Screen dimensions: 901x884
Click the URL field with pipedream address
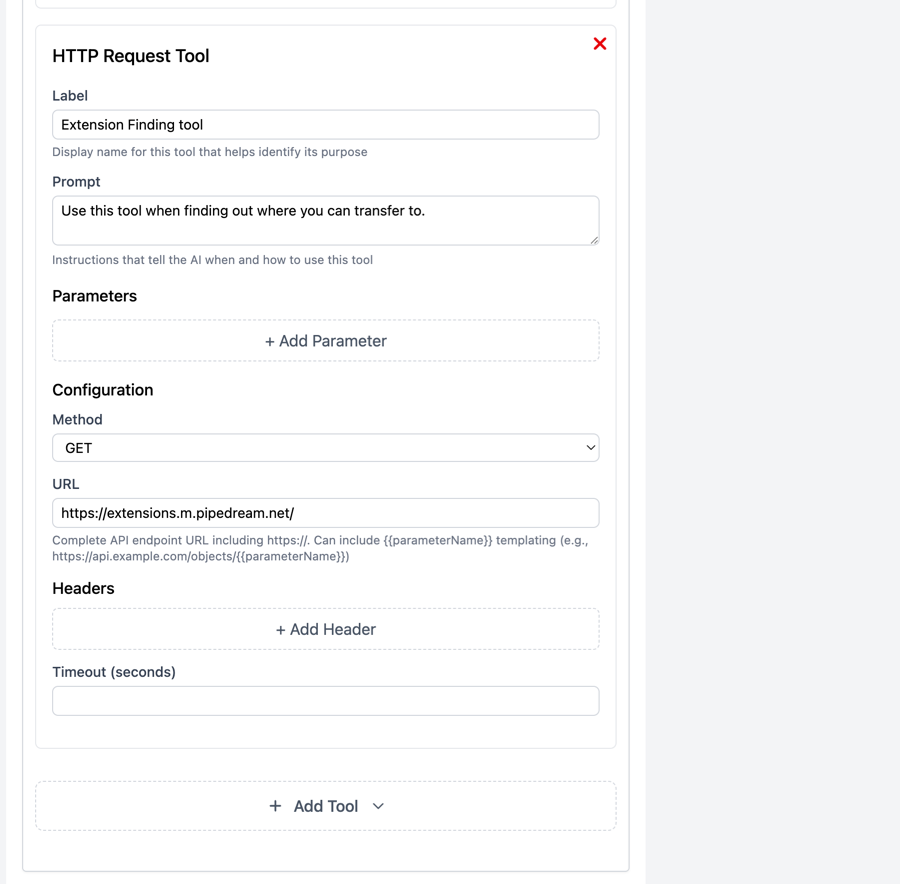click(325, 513)
